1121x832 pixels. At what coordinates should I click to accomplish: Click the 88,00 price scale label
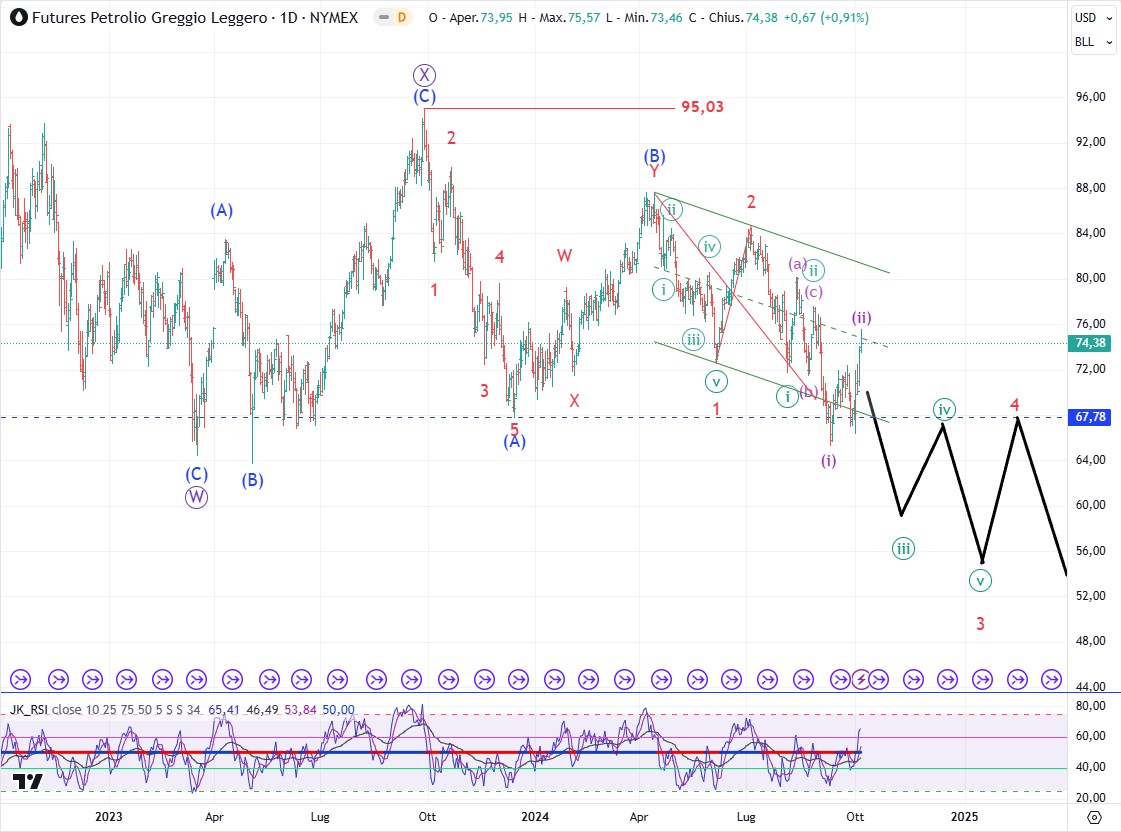click(x=1090, y=188)
